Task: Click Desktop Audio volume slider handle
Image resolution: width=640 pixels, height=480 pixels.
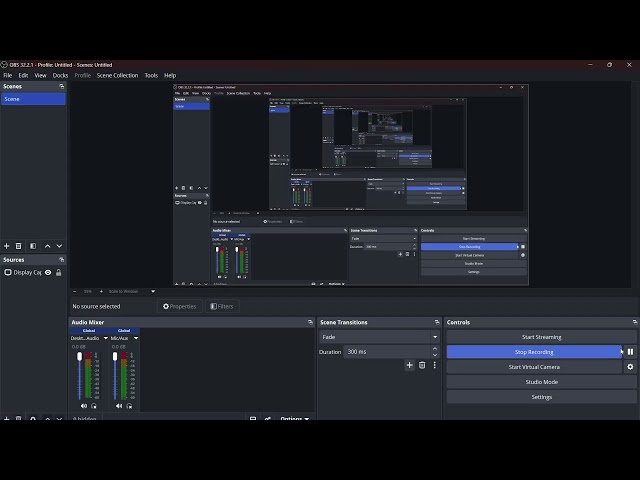Action: pos(80,356)
